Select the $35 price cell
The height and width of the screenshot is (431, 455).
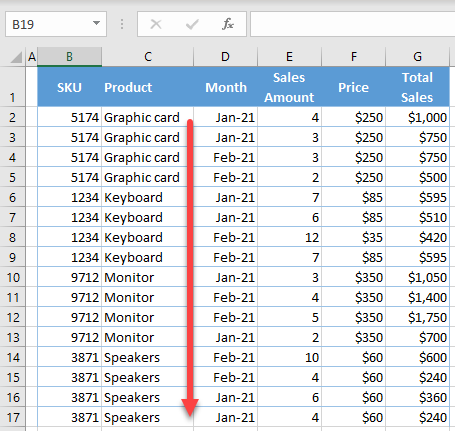353,237
